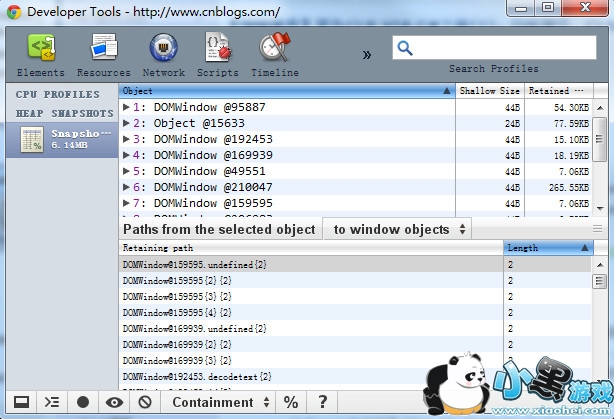Expand the DOMWindow @95887 row
Viewport: 615px width, 419px height.
click(126, 107)
